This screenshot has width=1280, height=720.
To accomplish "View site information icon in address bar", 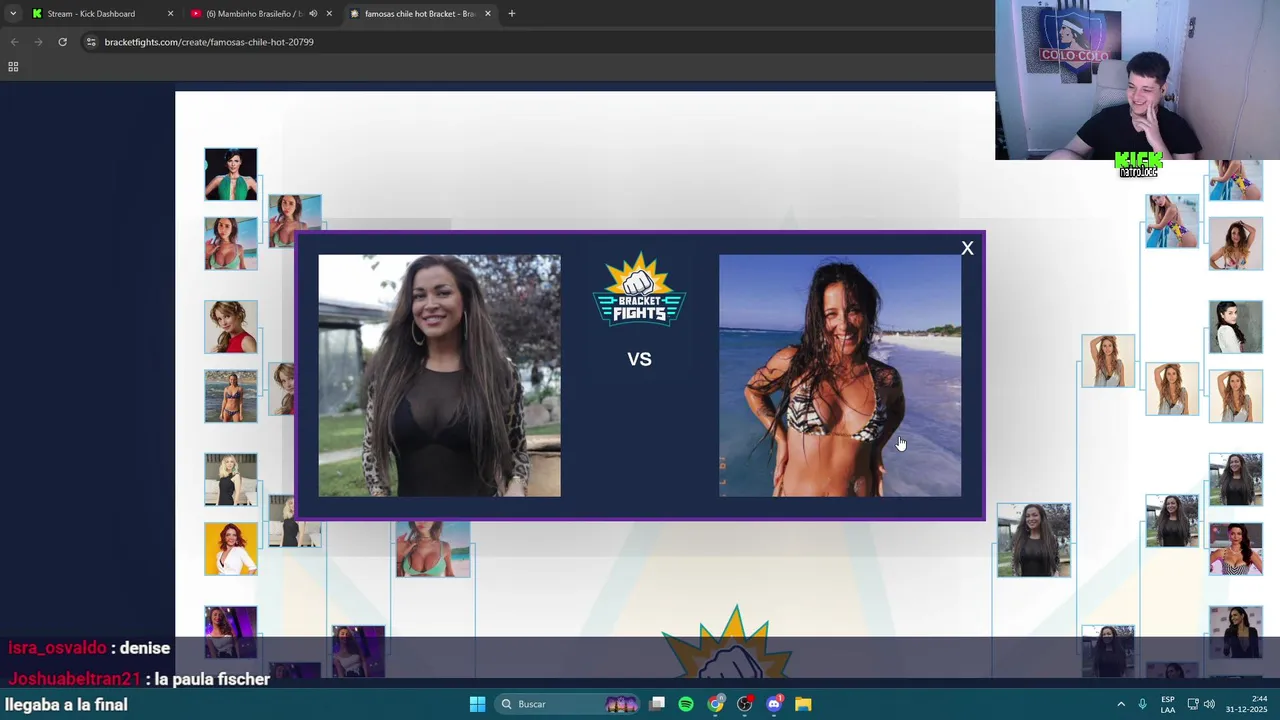I will tap(91, 42).
